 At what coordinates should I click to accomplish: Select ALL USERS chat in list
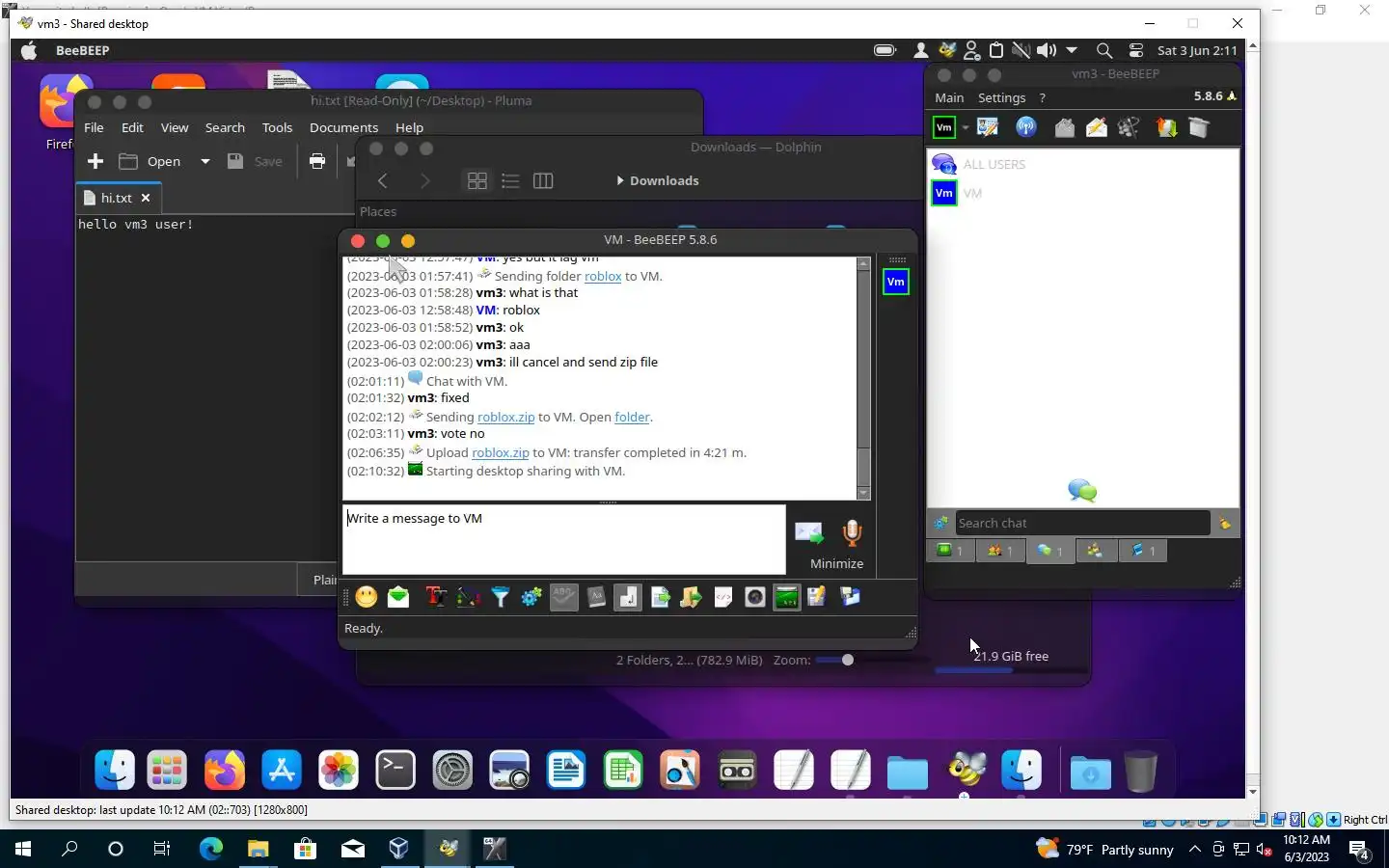click(1083, 164)
